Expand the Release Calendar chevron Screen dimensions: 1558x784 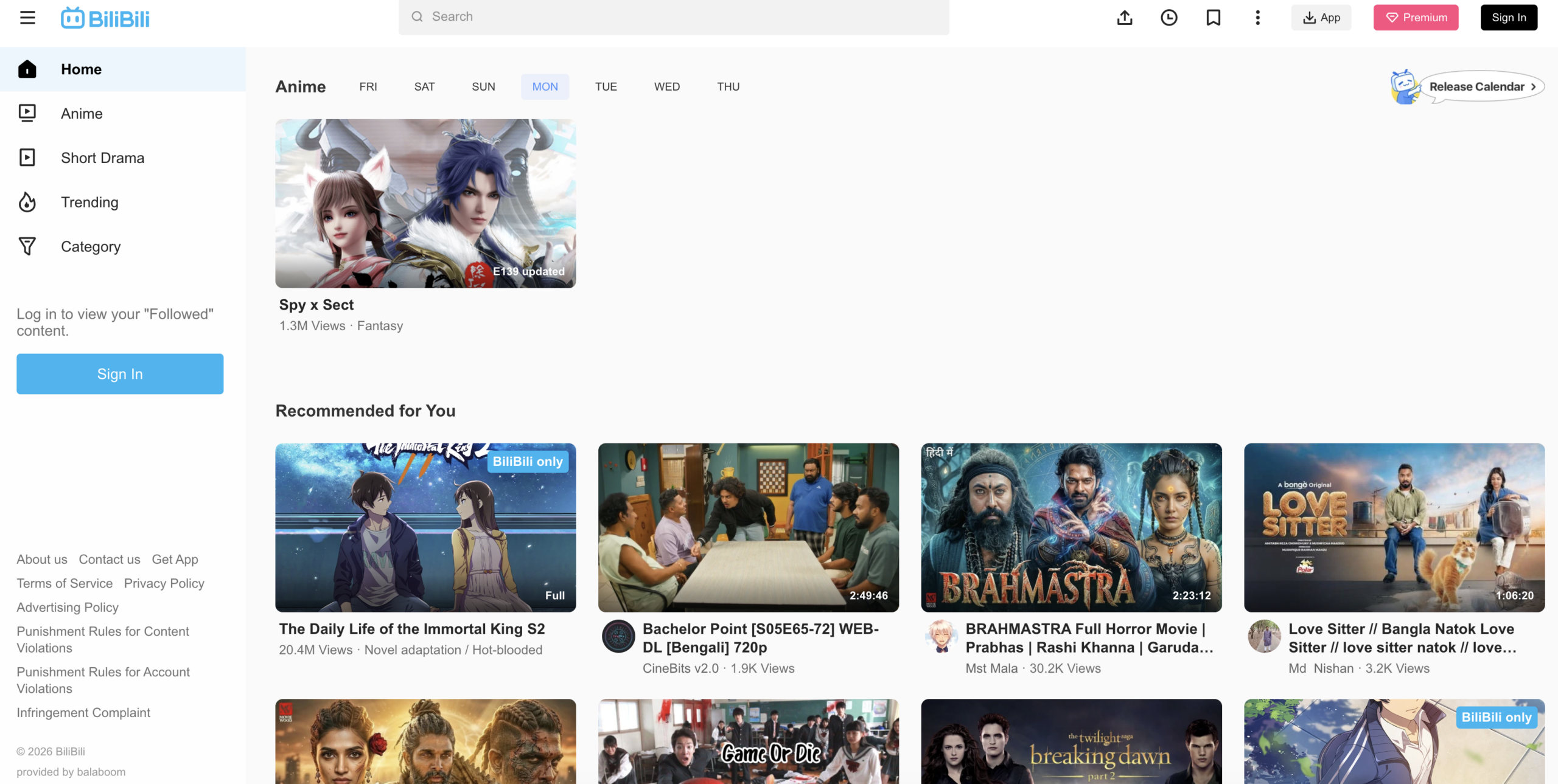[x=1533, y=87]
